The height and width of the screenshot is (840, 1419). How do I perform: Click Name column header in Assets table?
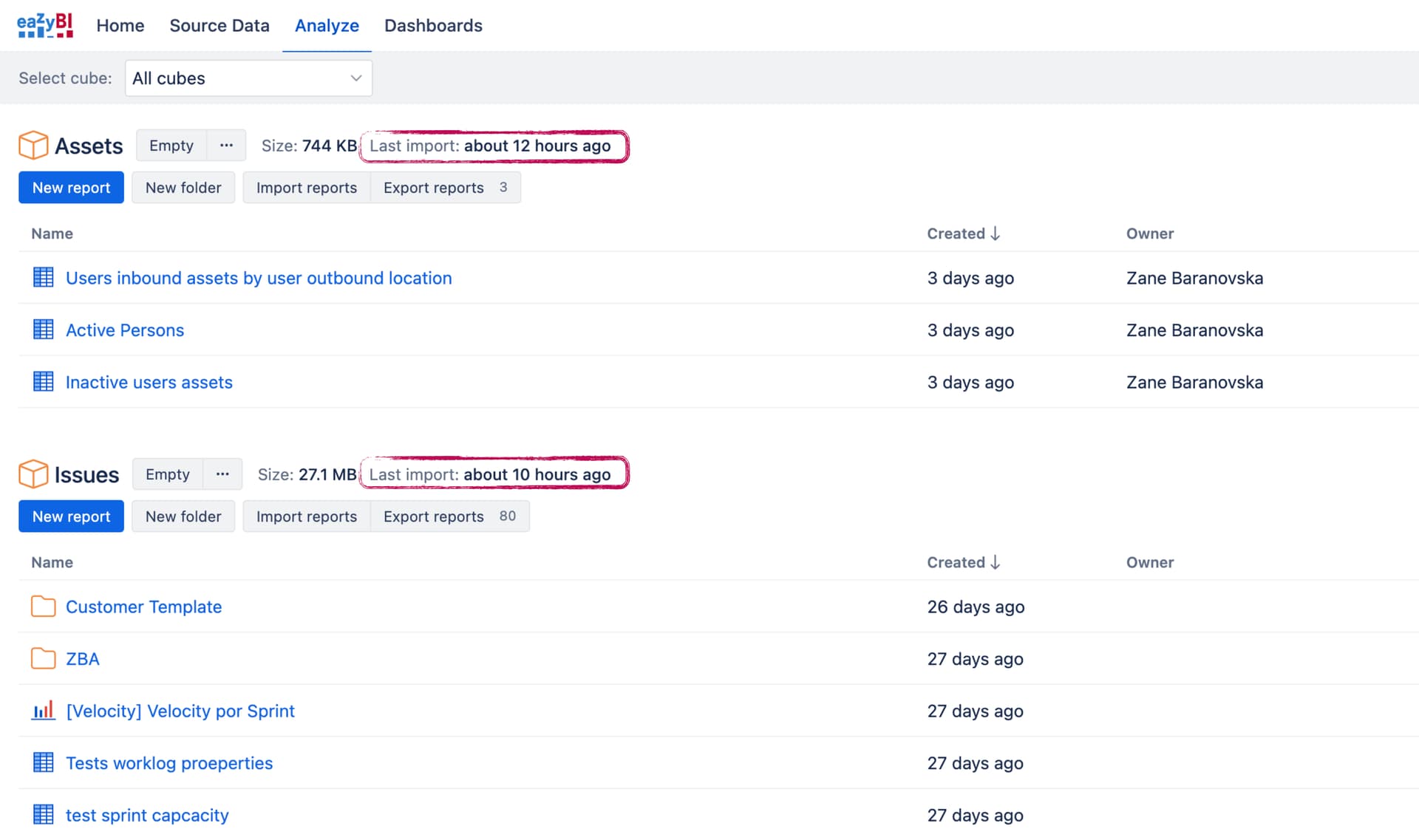point(52,233)
